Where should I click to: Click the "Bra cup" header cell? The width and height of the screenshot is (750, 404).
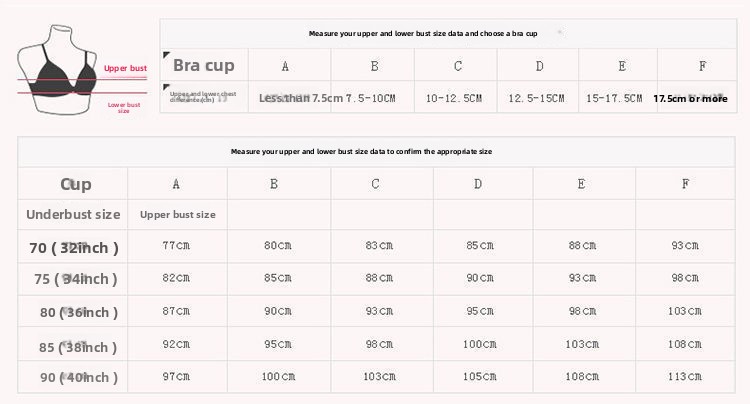coord(204,66)
